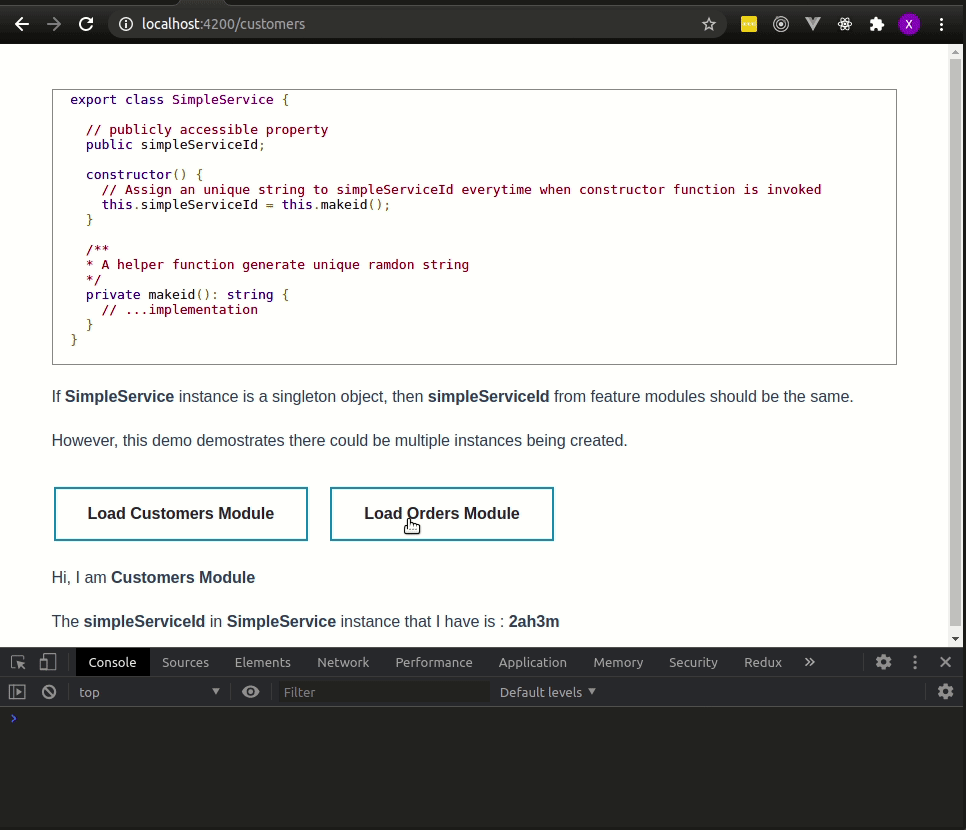966x830 pixels.
Task: Open the Default levels dropdown
Action: coord(546,691)
